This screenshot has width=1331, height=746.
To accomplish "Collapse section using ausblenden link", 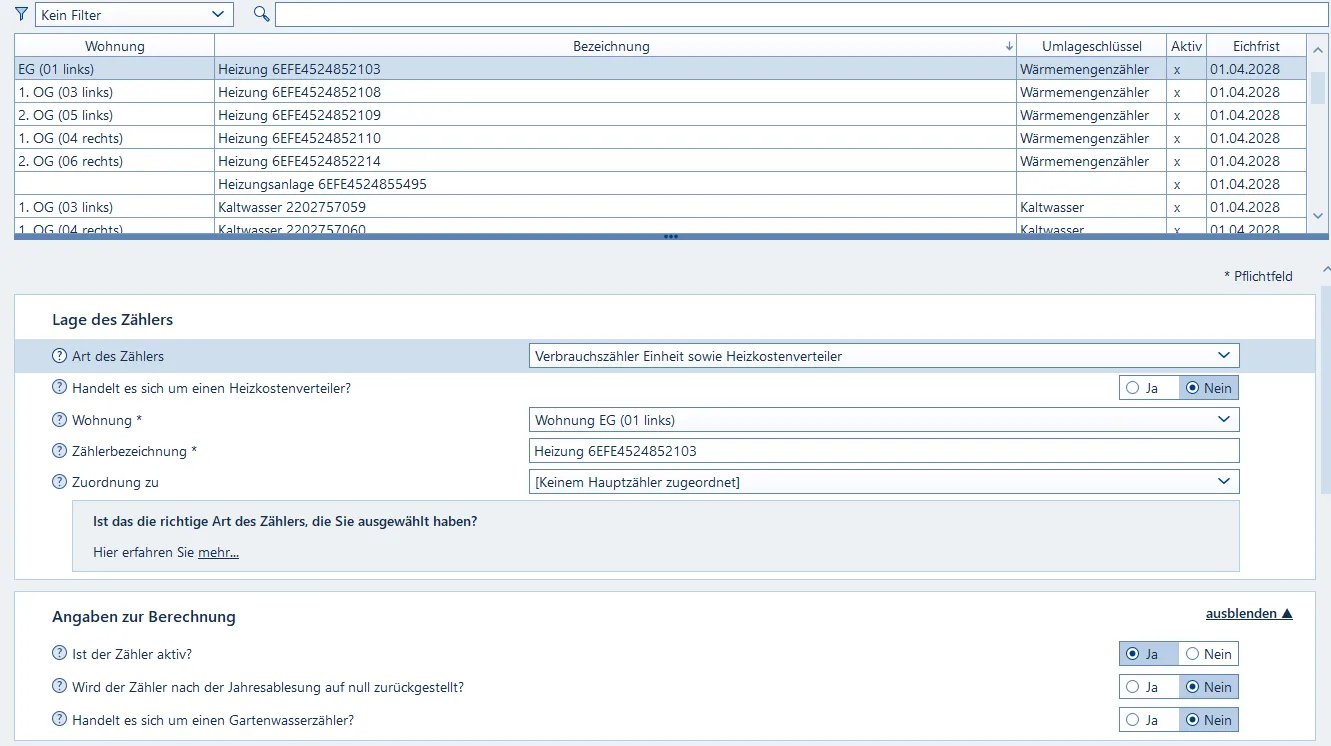I will [x=1248, y=613].
